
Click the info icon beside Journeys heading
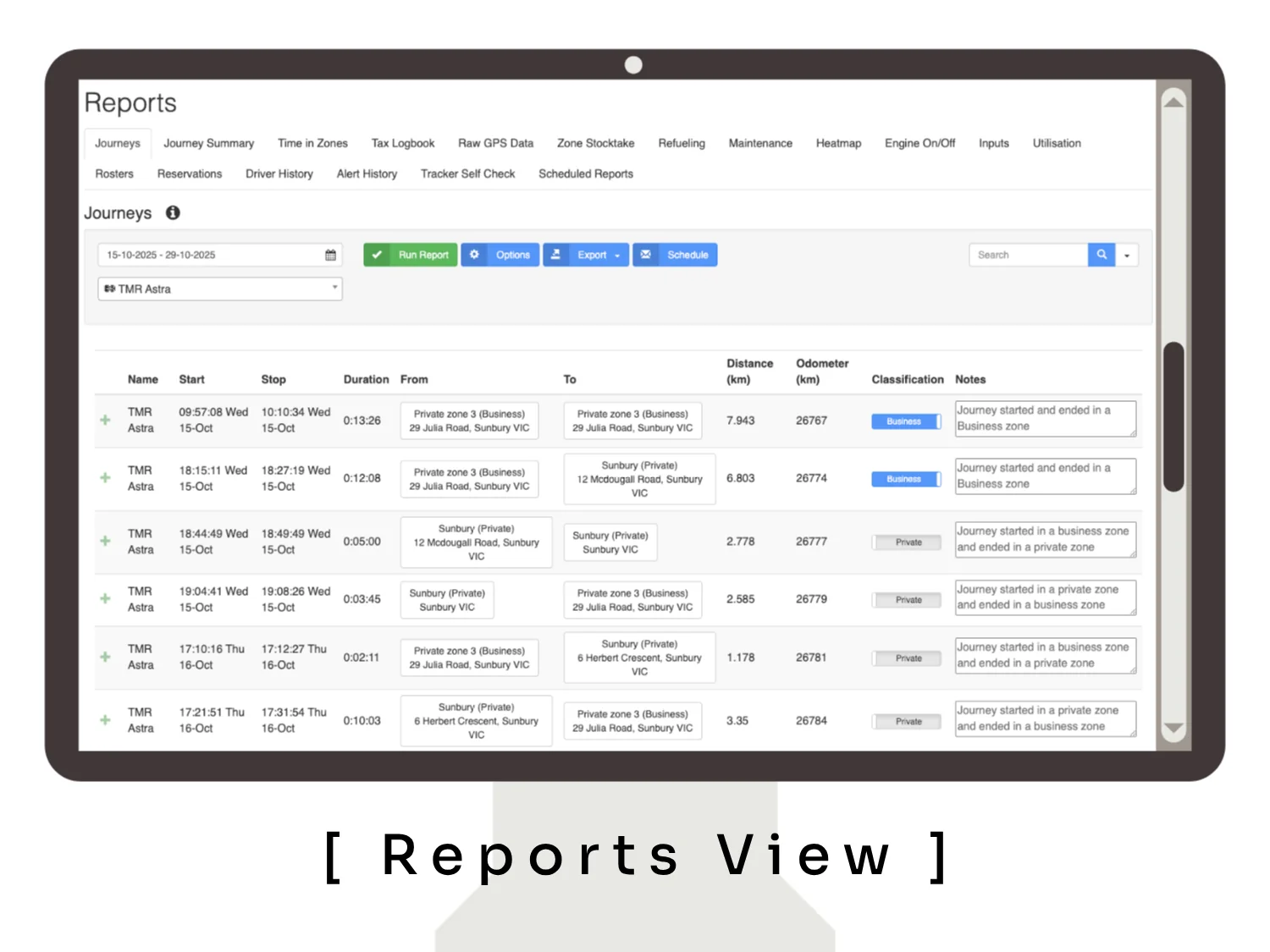[x=173, y=213]
